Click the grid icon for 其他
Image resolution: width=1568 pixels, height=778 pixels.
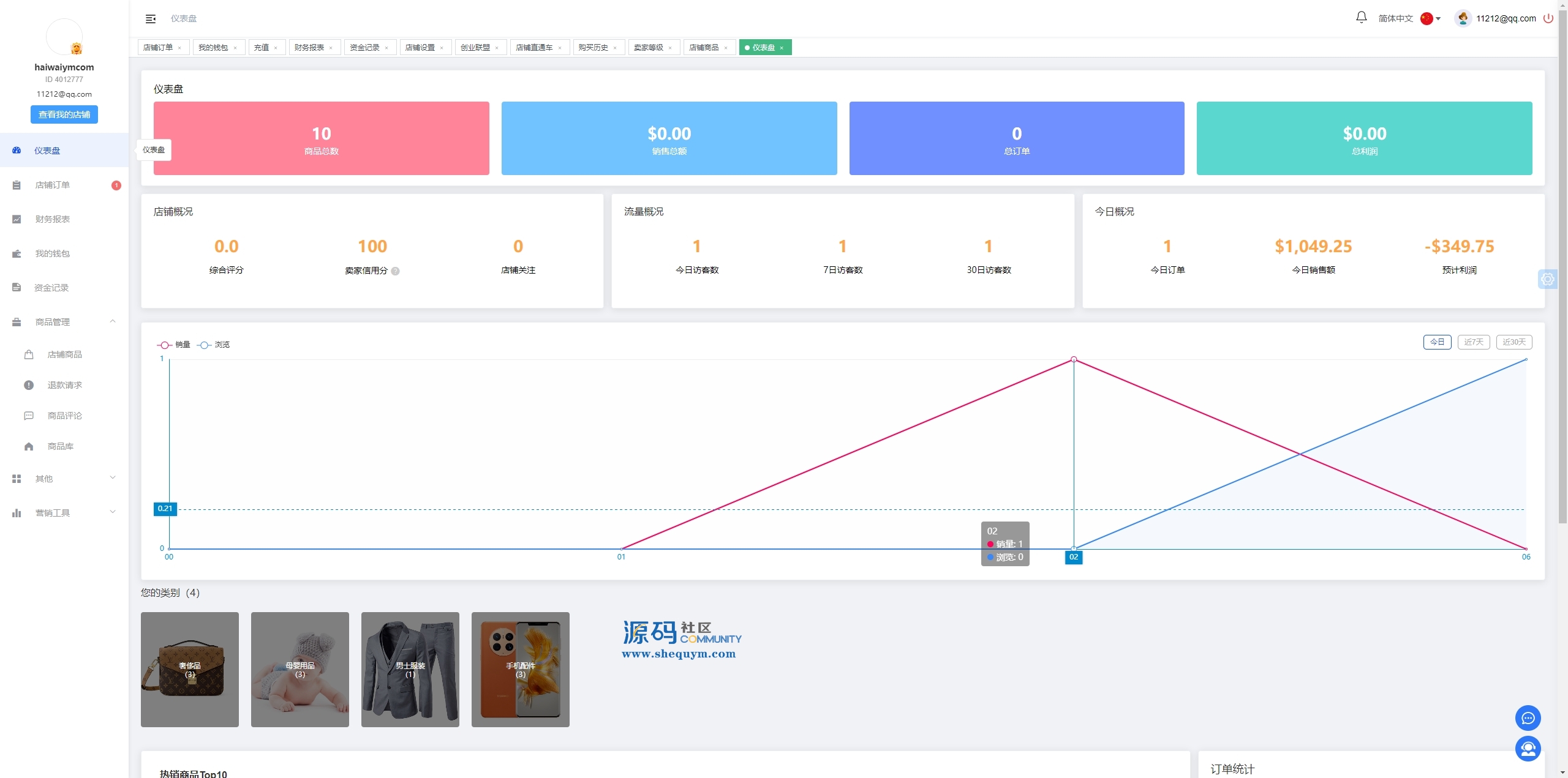(x=17, y=479)
